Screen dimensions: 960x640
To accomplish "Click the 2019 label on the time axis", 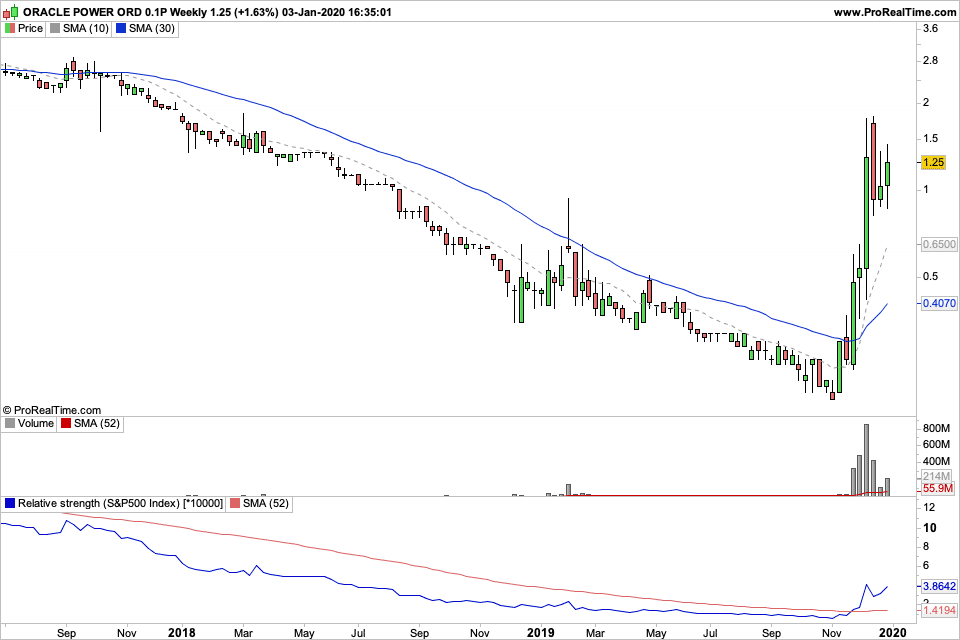I will [x=541, y=633].
